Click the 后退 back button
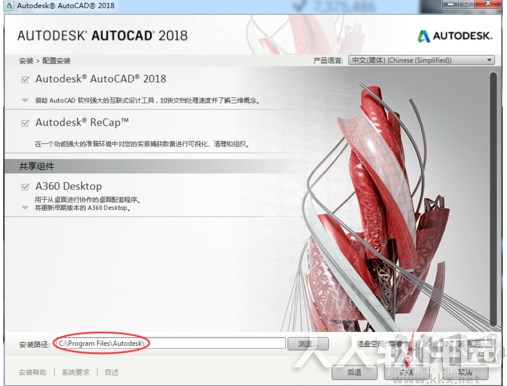Screen dimensions: 507x386 [x=354, y=372]
